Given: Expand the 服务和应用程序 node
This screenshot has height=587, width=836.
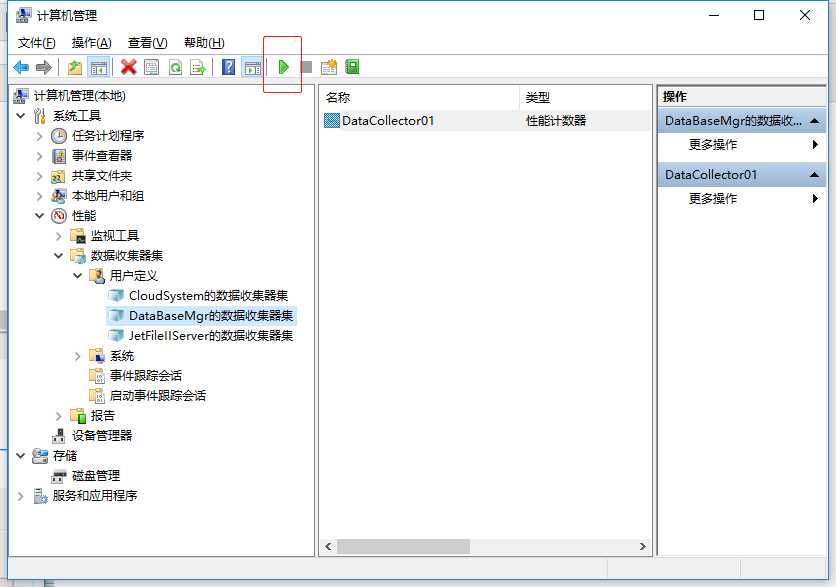Looking at the screenshot, I should [x=21, y=496].
